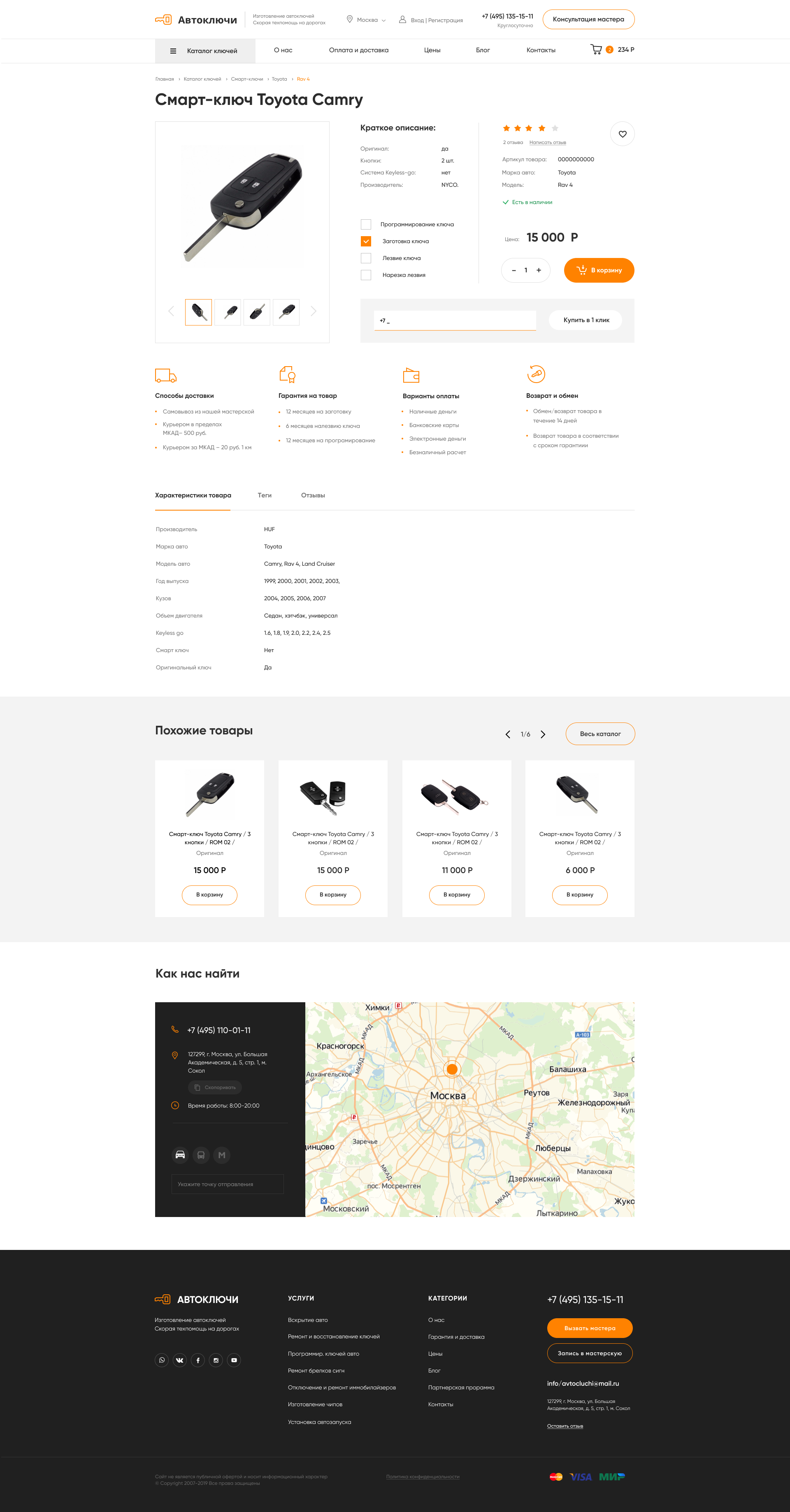This screenshot has width=790, height=1512.
Task: Copy address with Скопировать button
Action: [x=215, y=1088]
